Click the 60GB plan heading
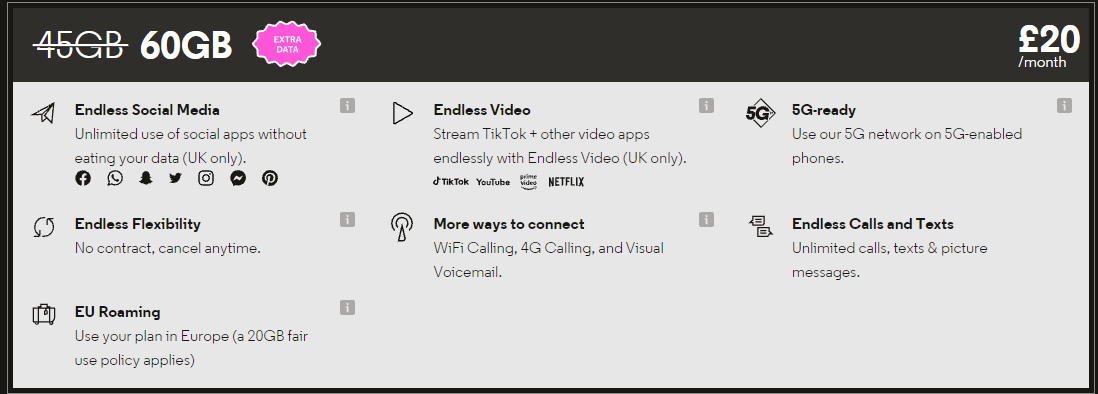The image size is (1098, 394). pos(186,46)
